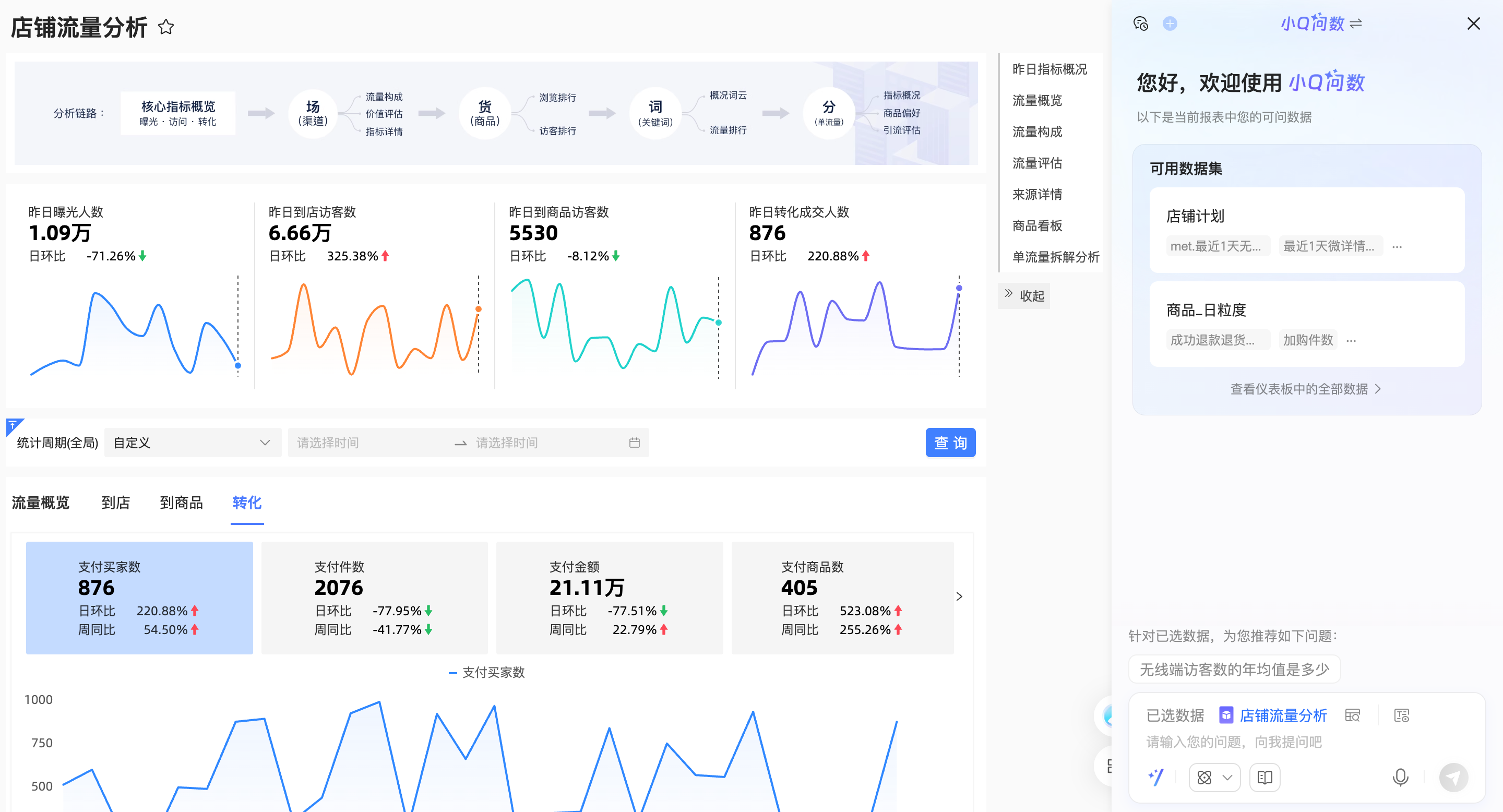
Task: Open the 自定义 statistics period dropdown
Action: point(193,443)
